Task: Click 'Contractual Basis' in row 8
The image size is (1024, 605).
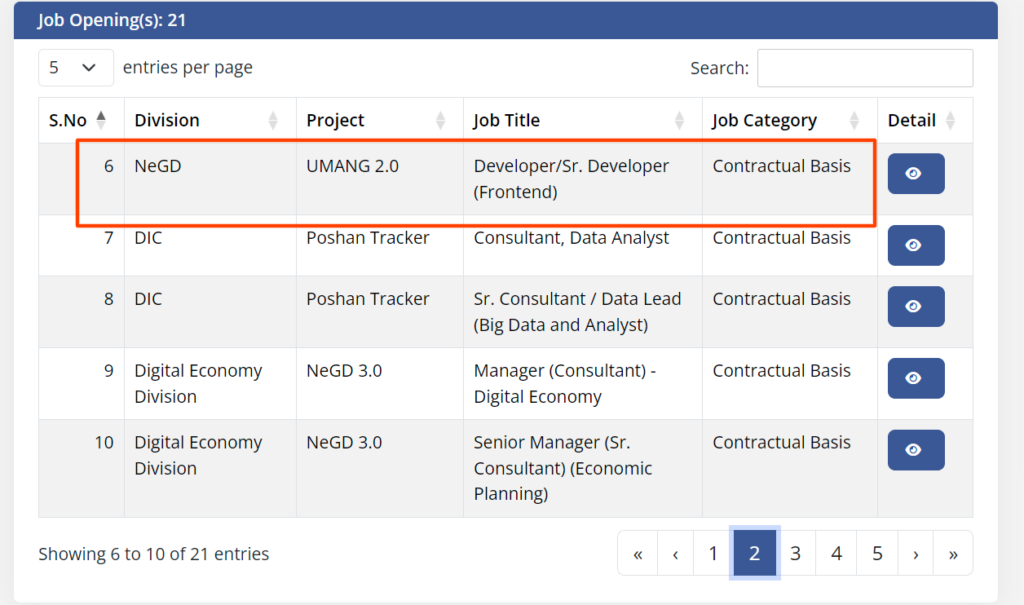Action: [x=782, y=299]
